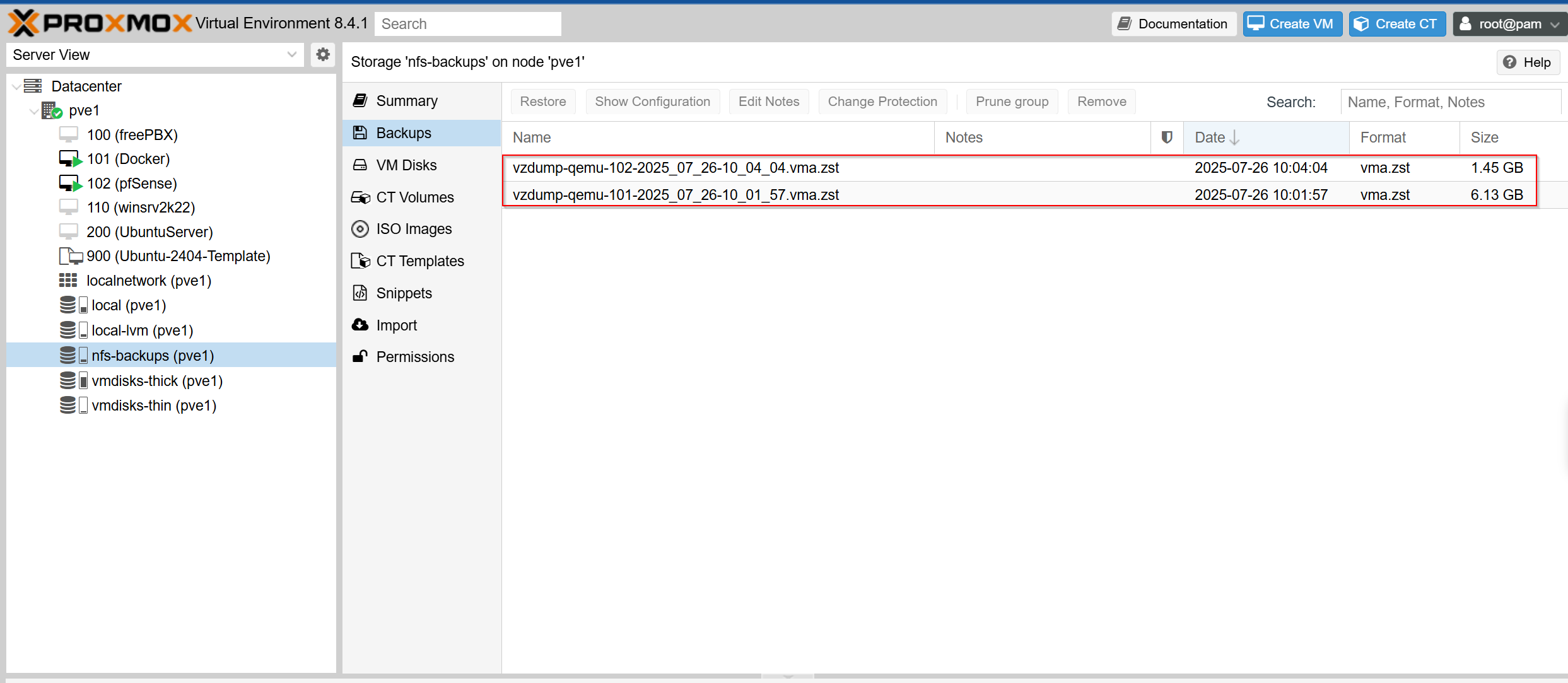Sort by the Notes column header
1568x683 pixels.
click(x=1043, y=137)
